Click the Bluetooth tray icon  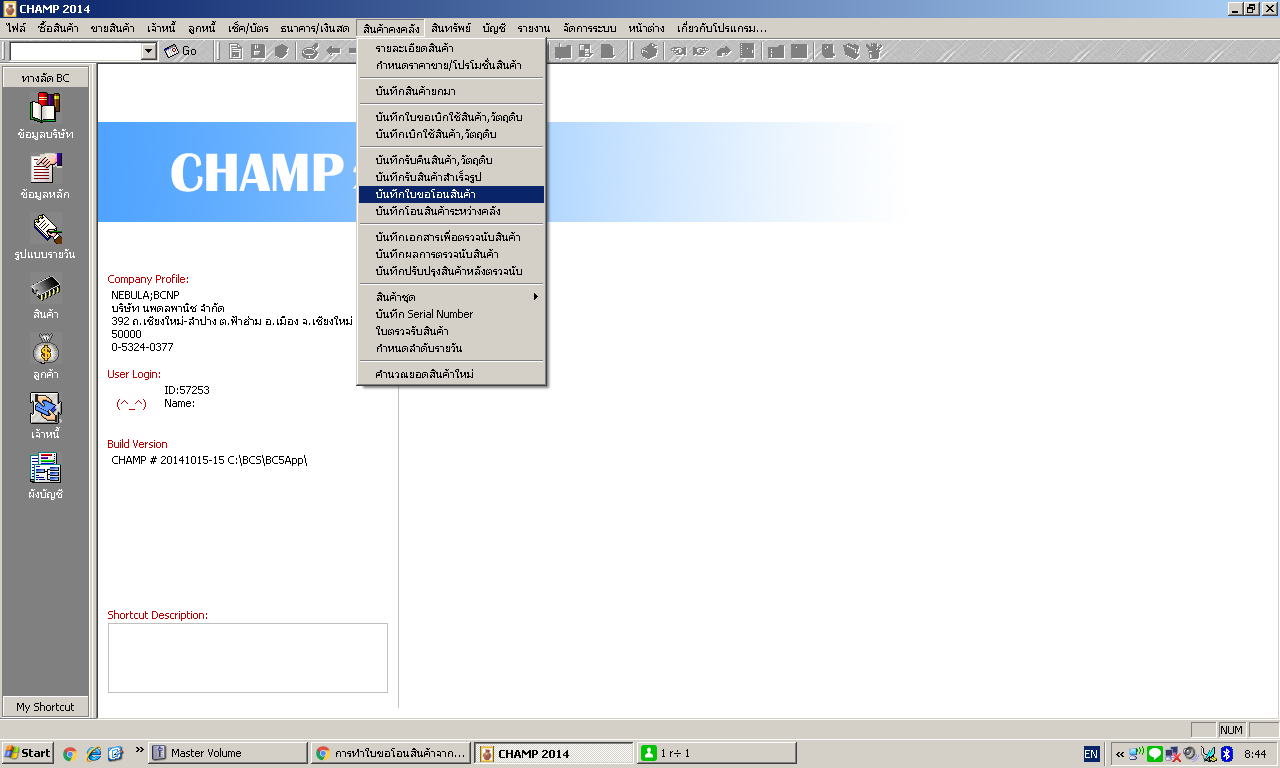tap(1227, 754)
